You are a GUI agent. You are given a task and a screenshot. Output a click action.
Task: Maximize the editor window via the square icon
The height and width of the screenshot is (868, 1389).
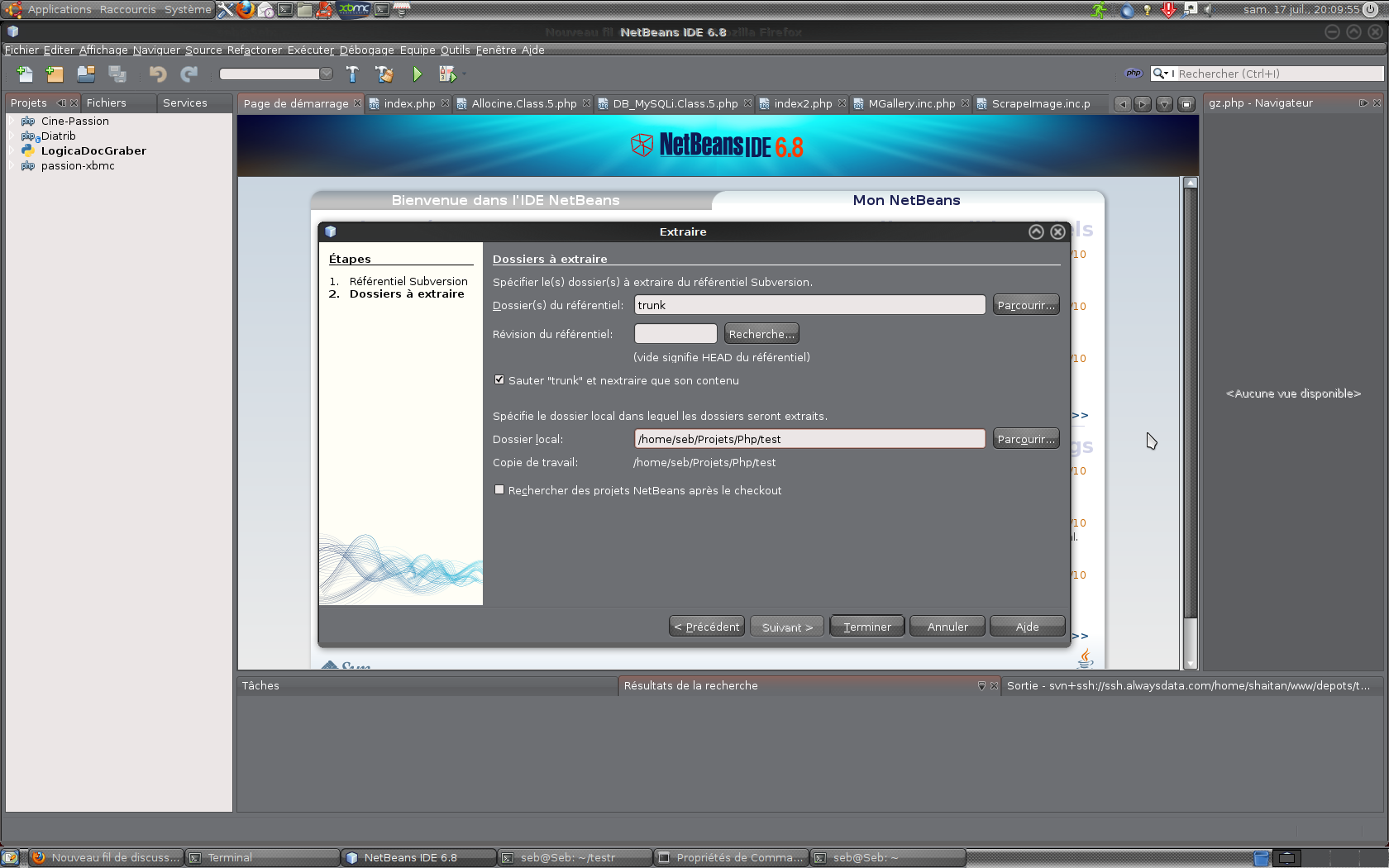coord(1186,103)
